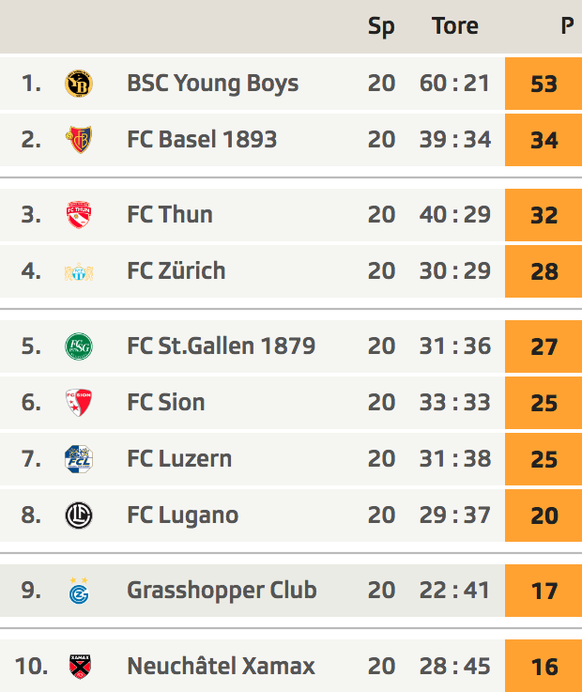Sort by the Sp column header
Screen dimensions: 582x692
pyautogui.click(x=381, y=26)
